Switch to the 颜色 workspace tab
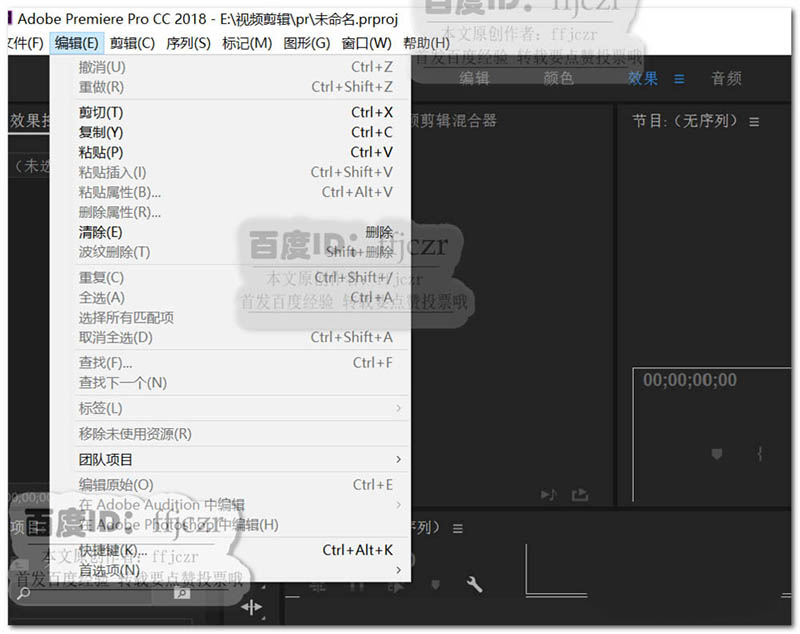 pos(559,79)
